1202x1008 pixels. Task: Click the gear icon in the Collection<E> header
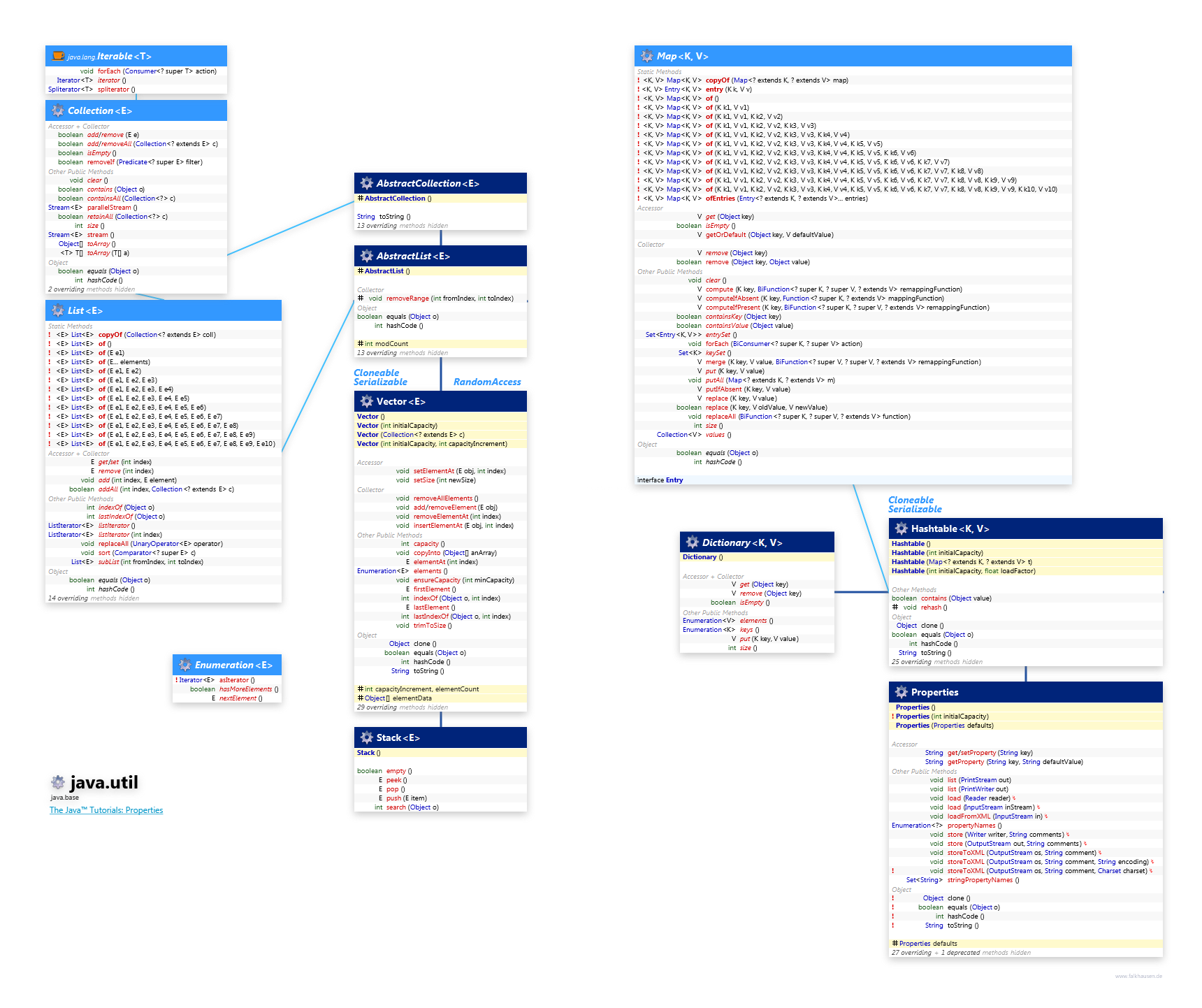(x=57, y=110)
